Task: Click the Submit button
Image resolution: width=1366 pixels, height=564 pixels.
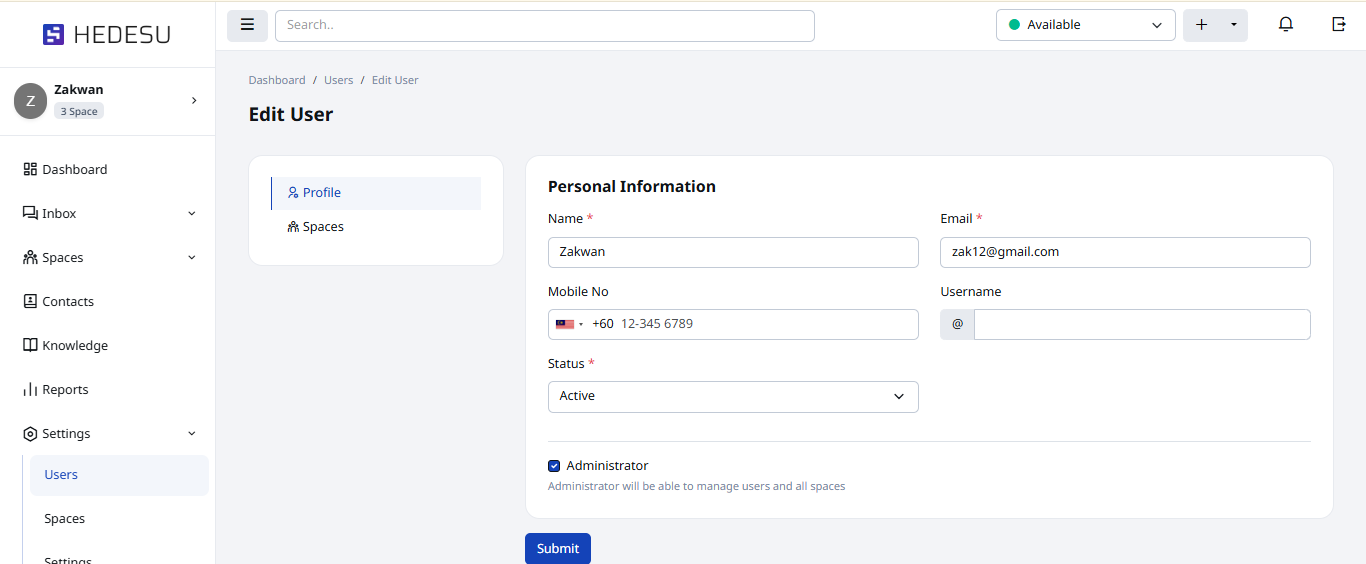Action: (557, 548)
